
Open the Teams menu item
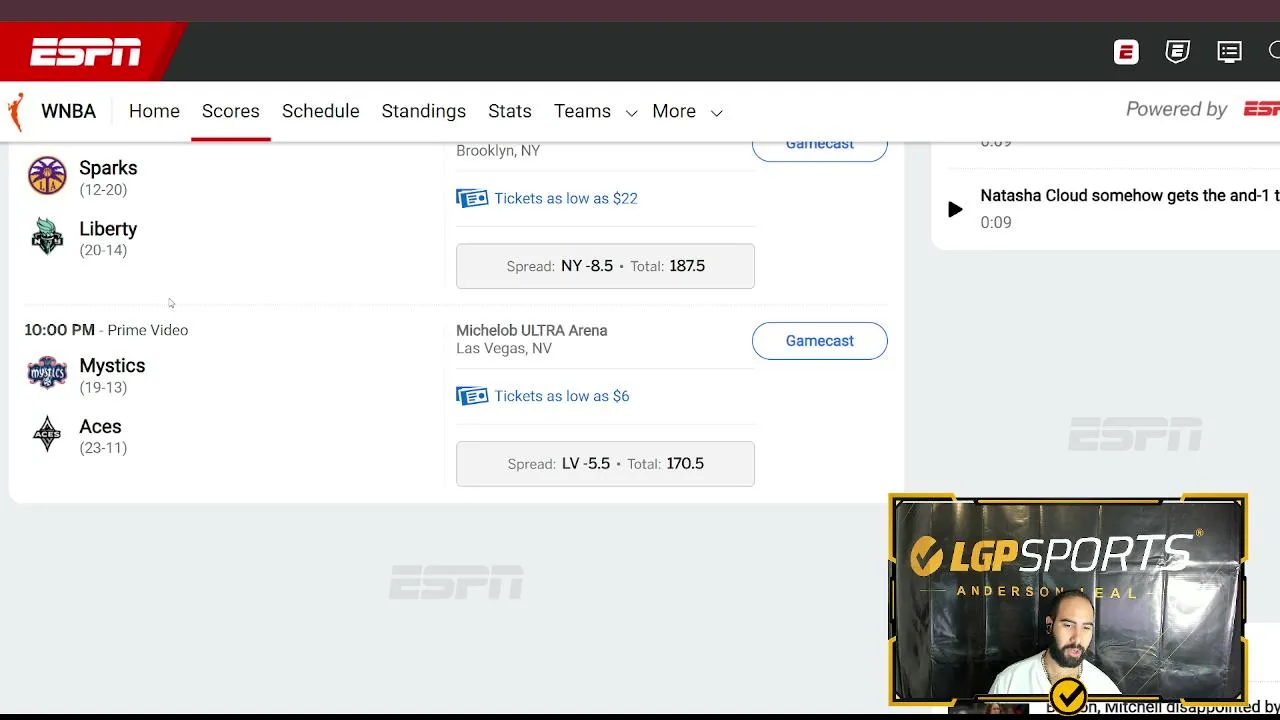(x=582, y=111)
